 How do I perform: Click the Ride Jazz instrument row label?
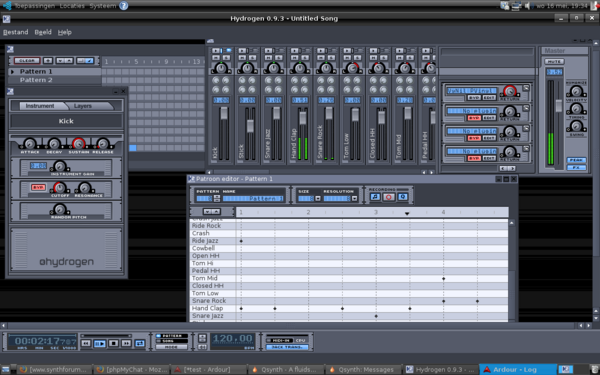tap(205, 241)
